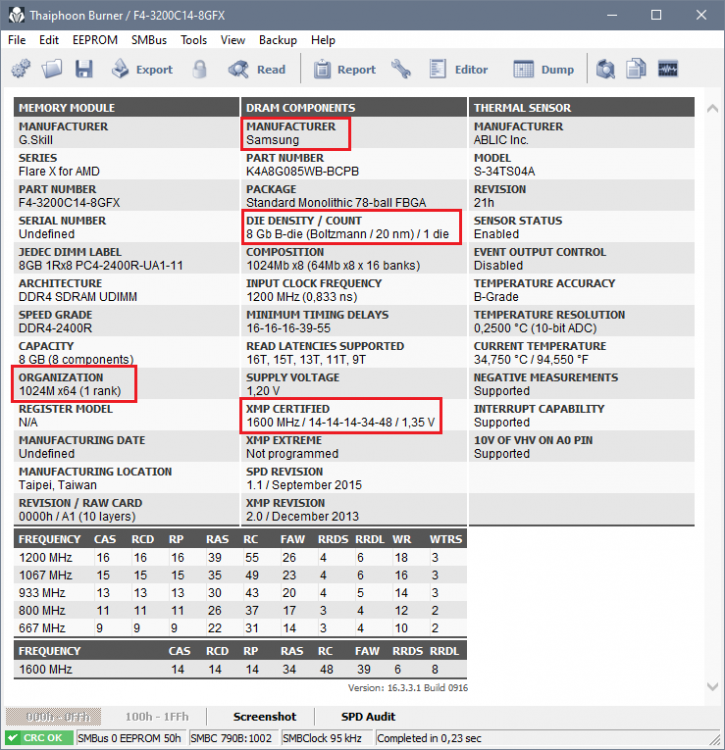Click the SPD Audit button
Screen dimensions: 725x750
tap(368, 717)
